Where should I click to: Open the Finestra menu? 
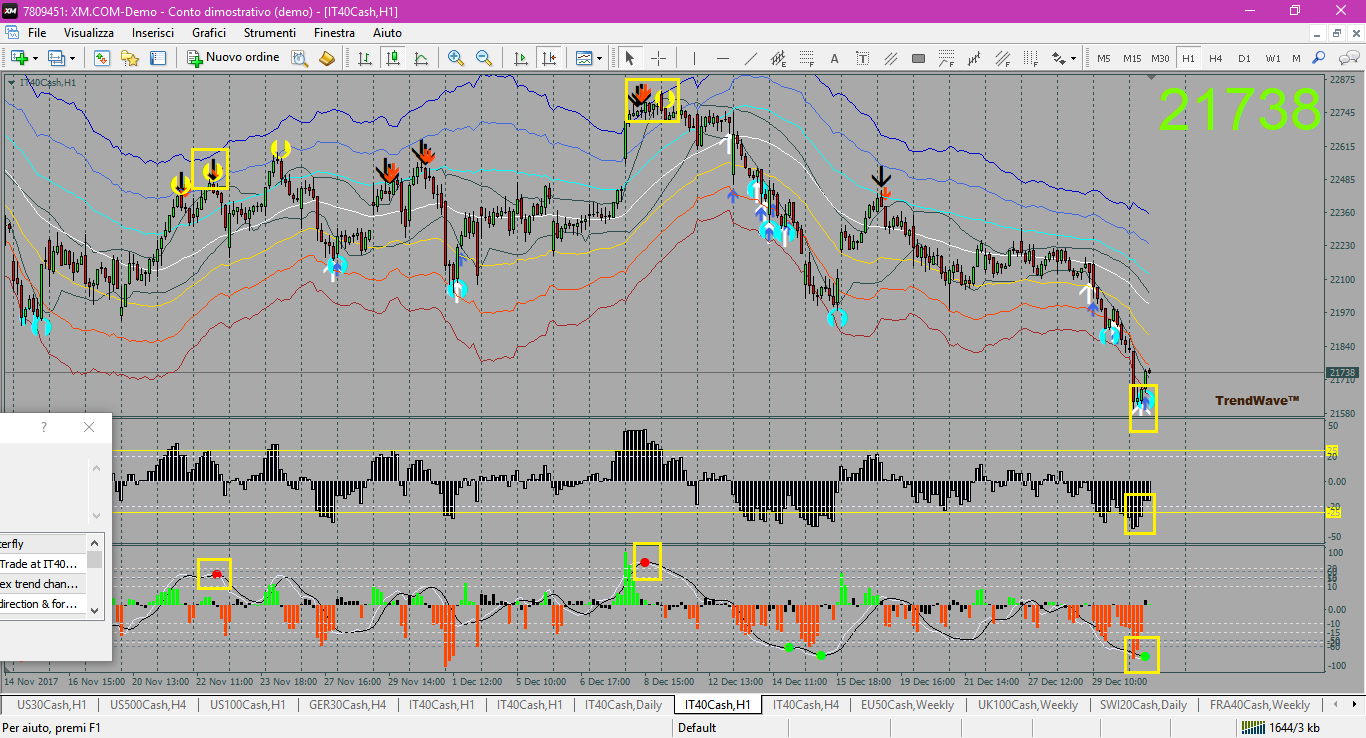(334, 33)
